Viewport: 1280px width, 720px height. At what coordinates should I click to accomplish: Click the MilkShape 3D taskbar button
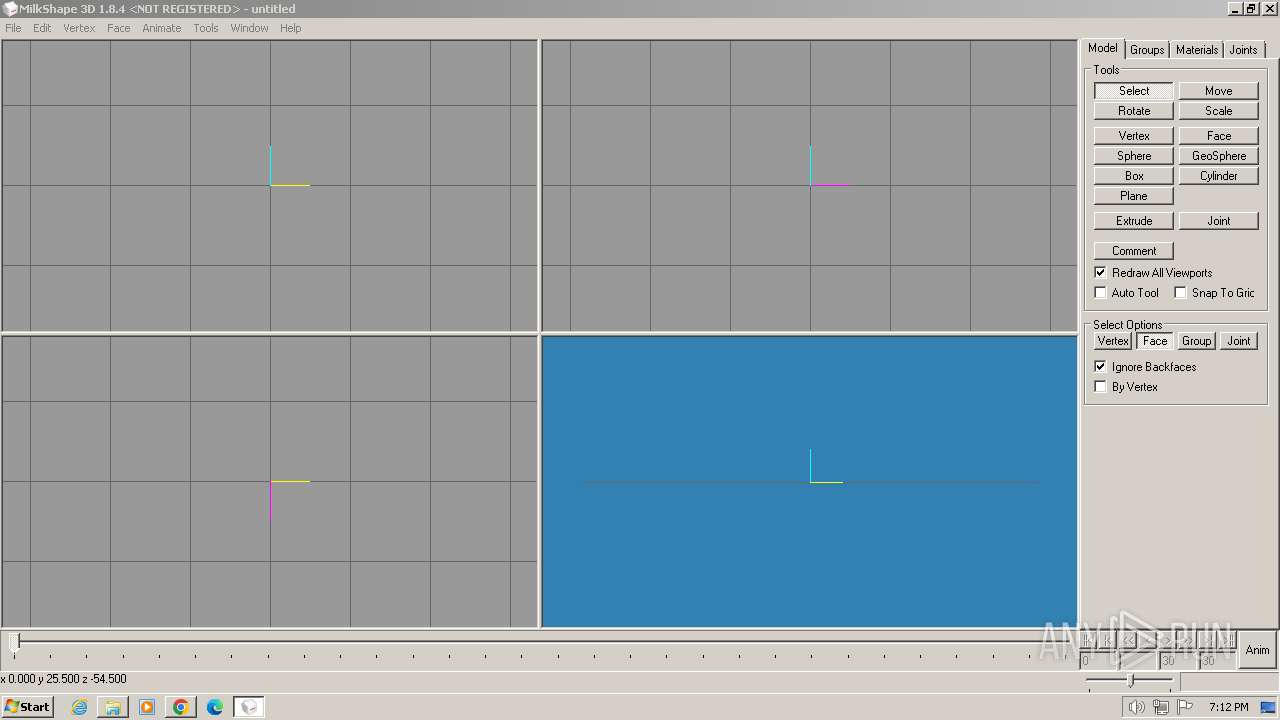(249, 707)
